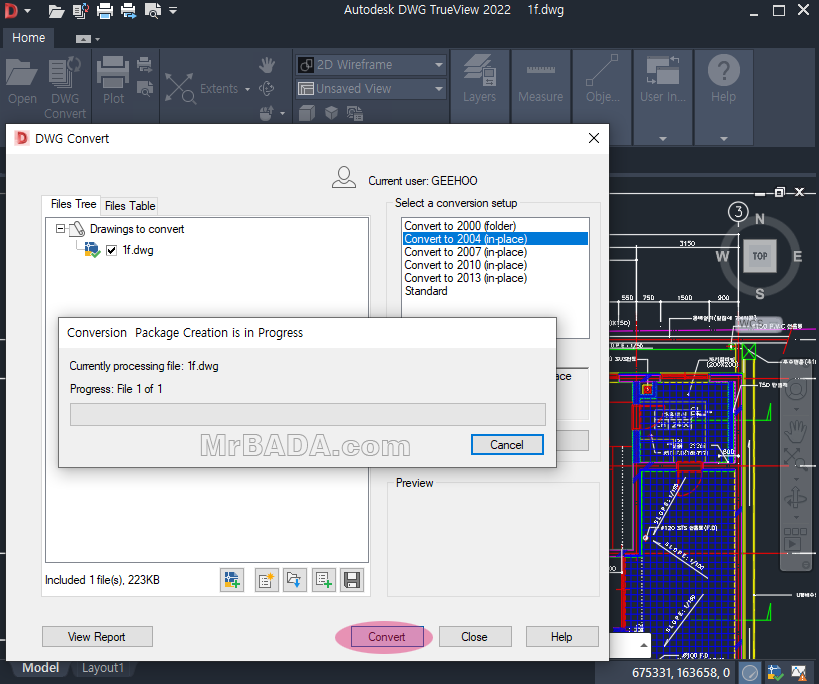This screenshot has width=819, height=684.
Task: Select the 1f.dwg tree item
Action: coord(138,250)
